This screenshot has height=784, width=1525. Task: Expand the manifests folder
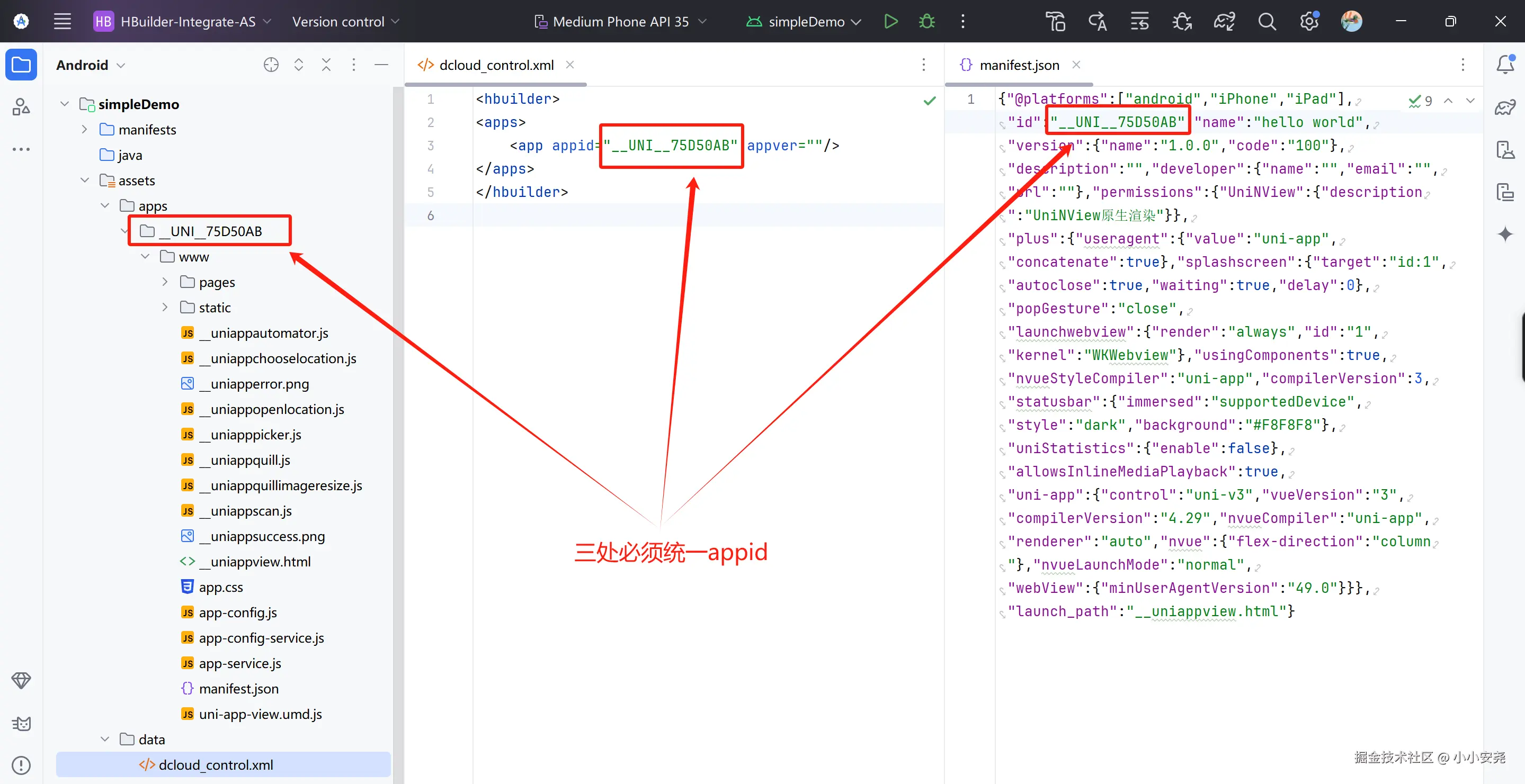[85, 129]
